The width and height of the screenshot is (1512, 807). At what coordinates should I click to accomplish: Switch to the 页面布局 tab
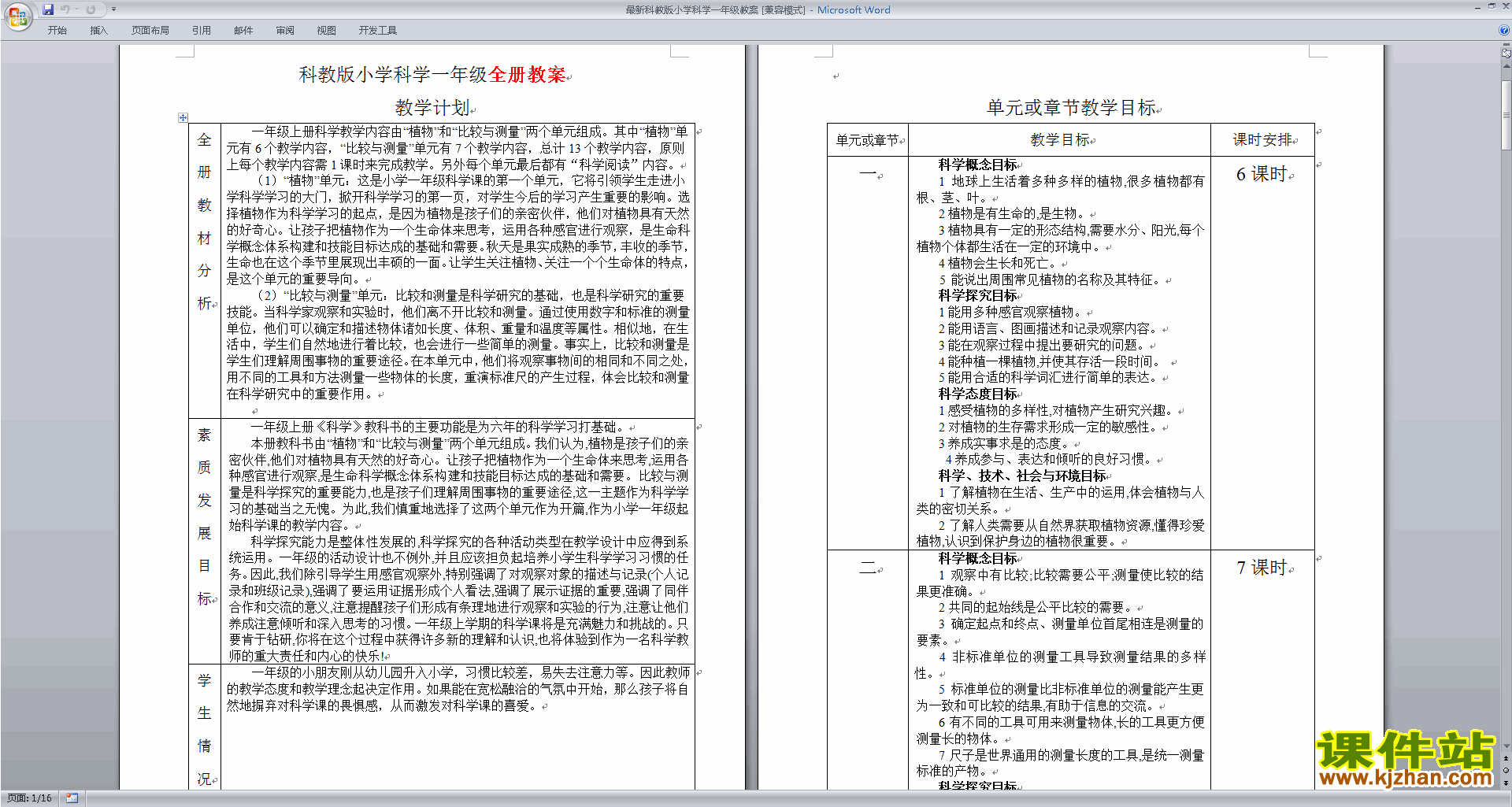[x=150, y=31]
